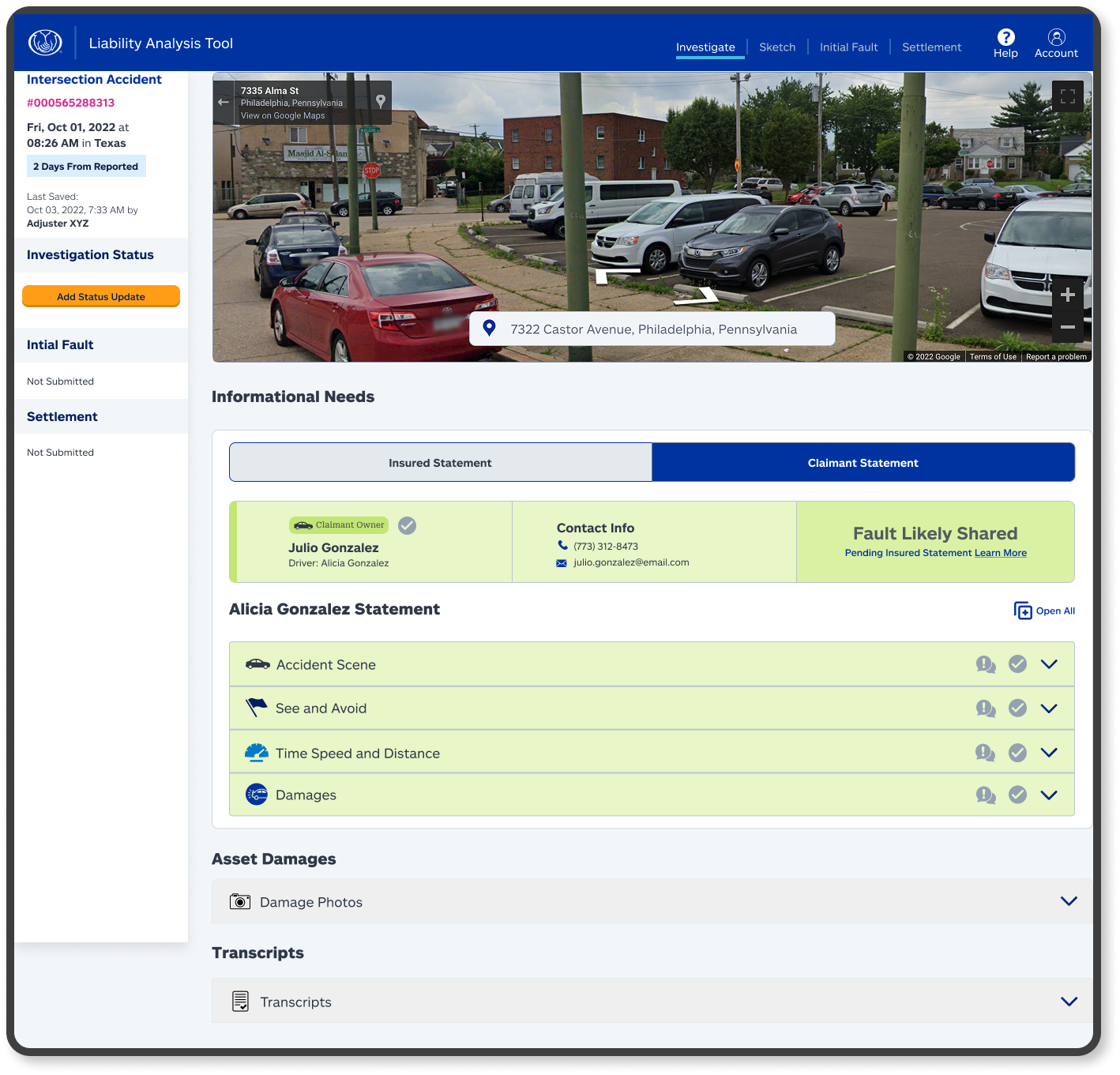Toggle the Time Speed and Distance checkmark
This screenshot has height=1075, width=1120.
pos(1018,753)
